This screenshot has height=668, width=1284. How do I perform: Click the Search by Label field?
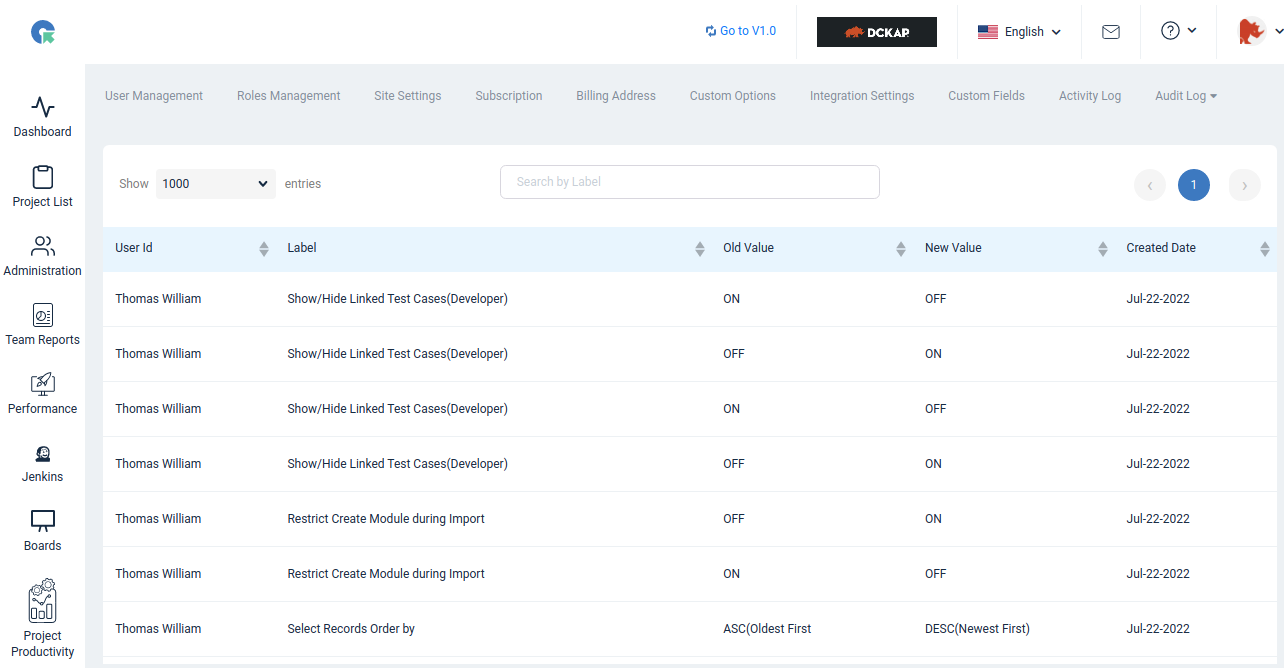(x=690, y=182)
